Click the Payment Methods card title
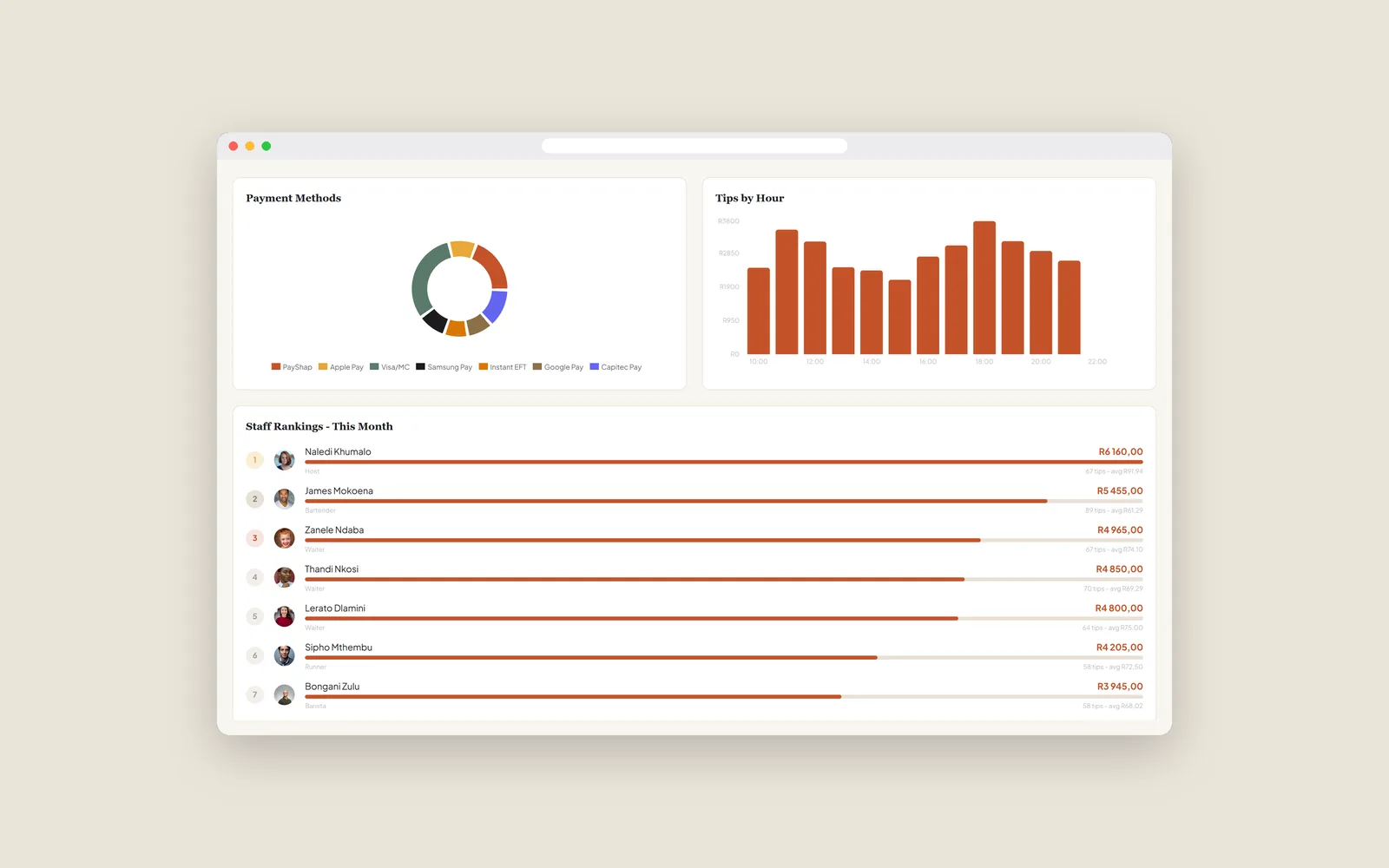Viewport: 1389px width, 868px height. click(293, 198)
